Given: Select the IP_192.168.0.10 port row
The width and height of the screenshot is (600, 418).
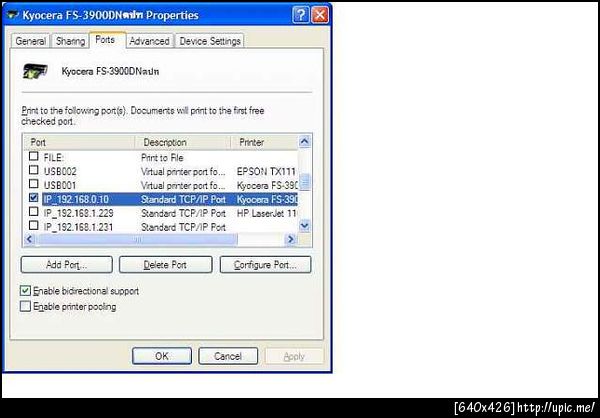Looking at the screenshot, I should click(x=170, y=199).
